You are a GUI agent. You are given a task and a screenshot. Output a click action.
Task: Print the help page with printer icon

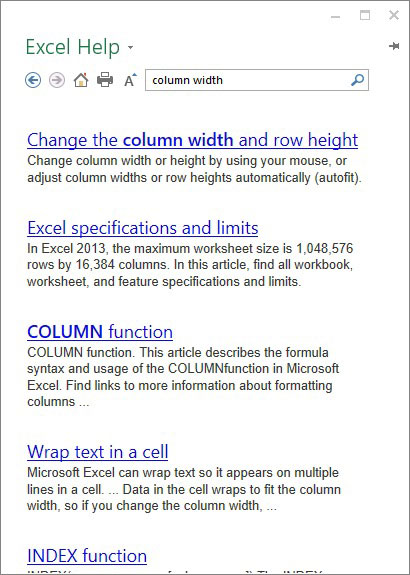105,80
